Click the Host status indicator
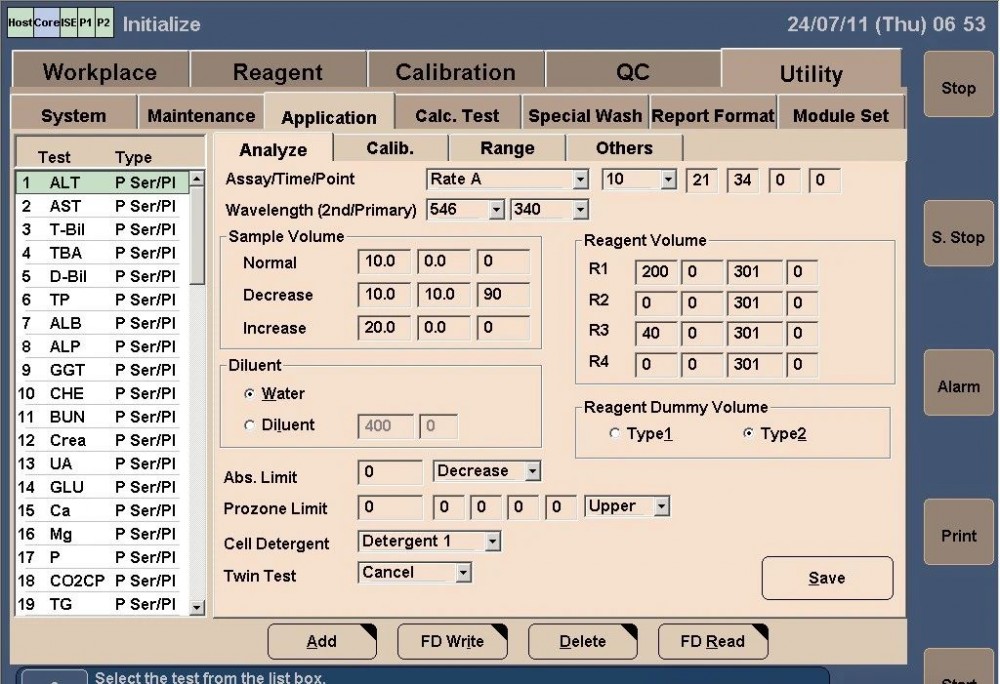Viewport: 1000px width, 684px height. 20,22
